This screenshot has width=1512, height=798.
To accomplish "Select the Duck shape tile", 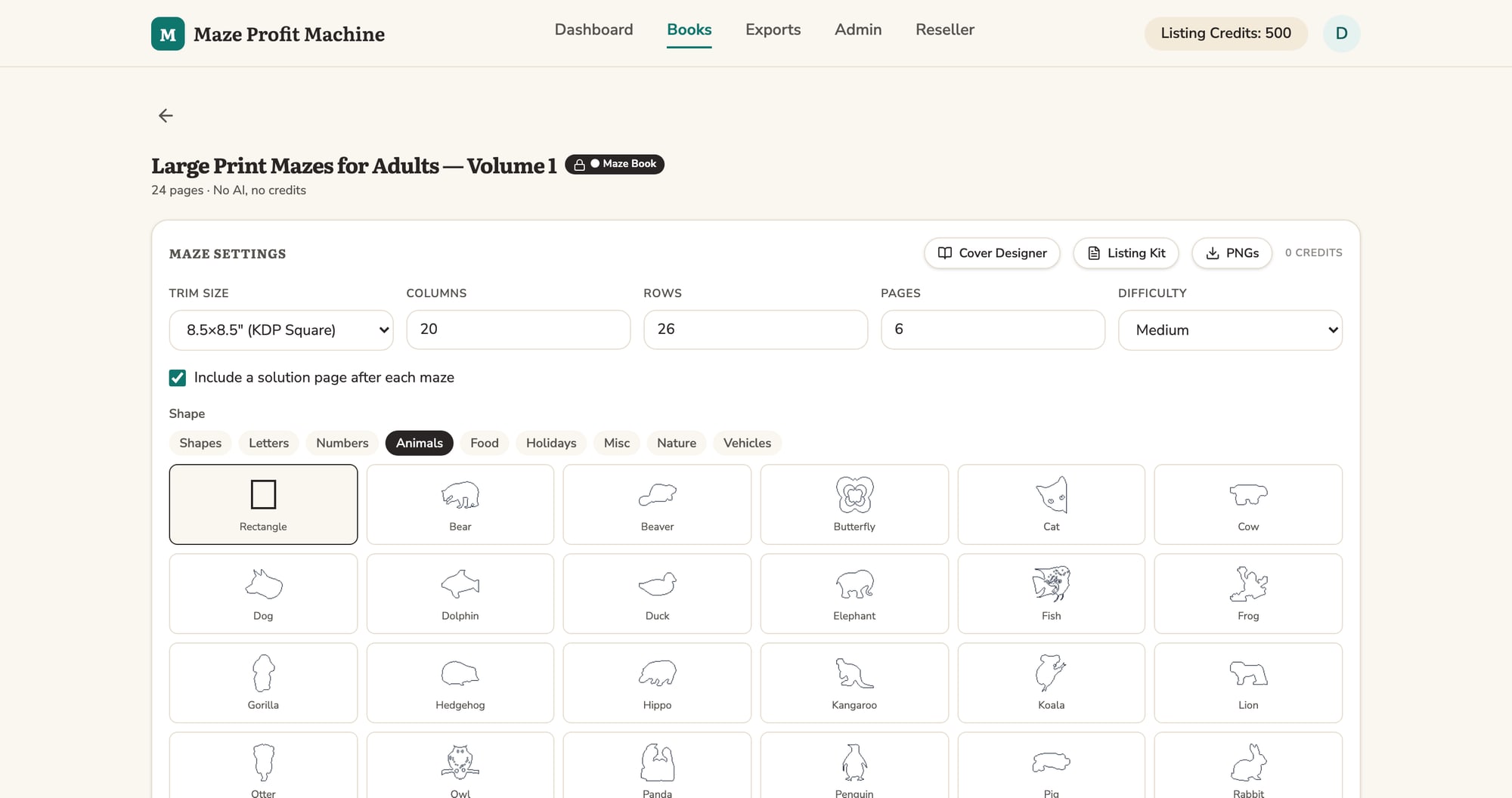I will tap(657, 593).
